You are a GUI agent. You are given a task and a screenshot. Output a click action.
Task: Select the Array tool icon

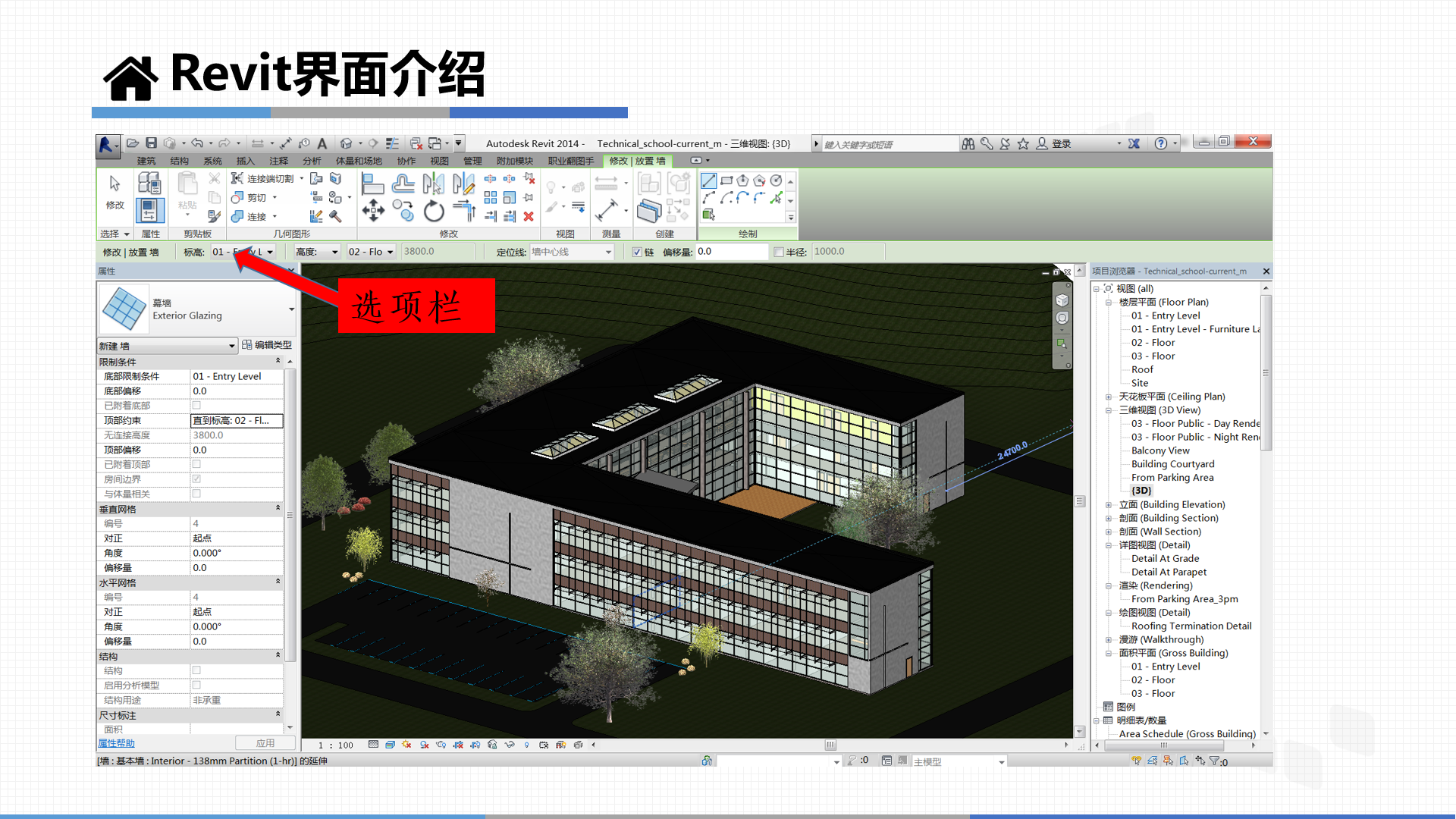(491, 198)
